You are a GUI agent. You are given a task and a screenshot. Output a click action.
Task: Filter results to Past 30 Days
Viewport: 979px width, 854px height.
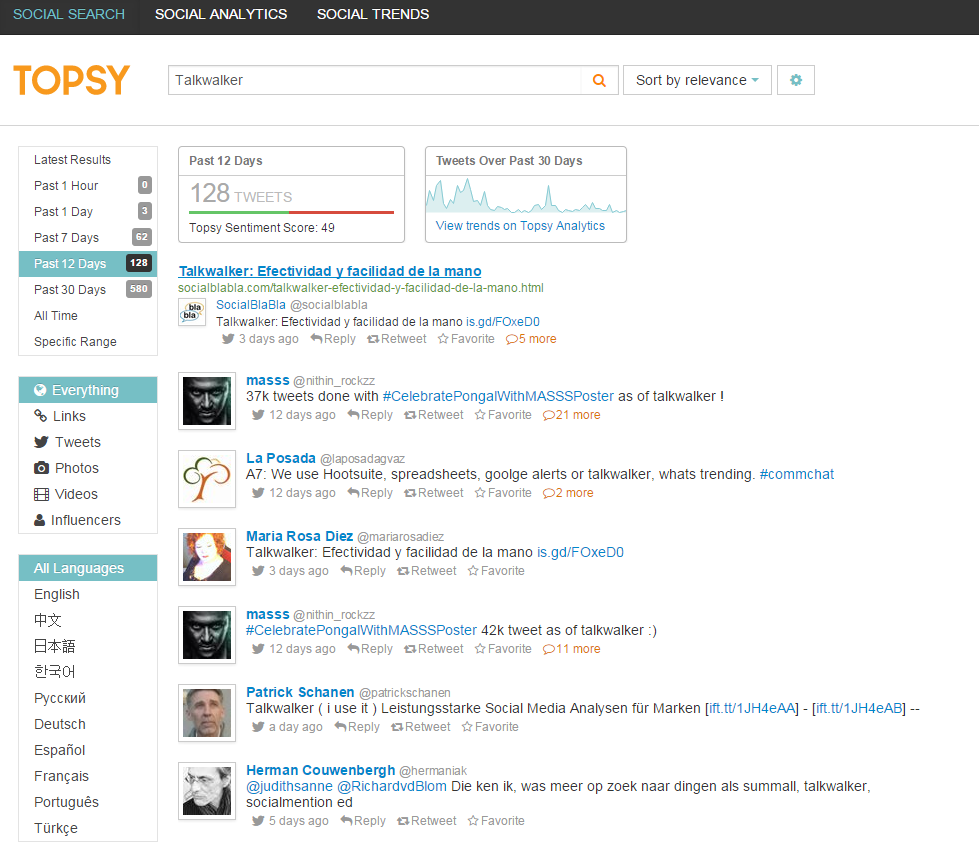tap(88, 290)
